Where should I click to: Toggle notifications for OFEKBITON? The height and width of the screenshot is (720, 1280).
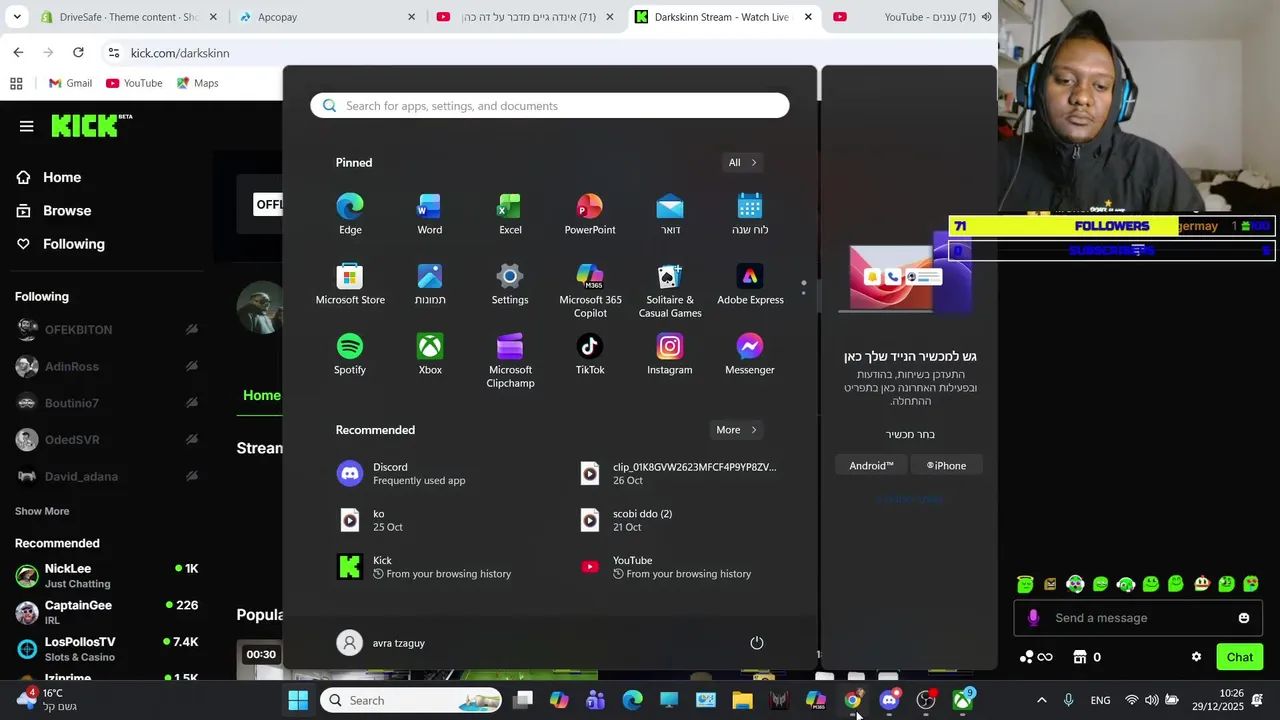pos(191,329)
